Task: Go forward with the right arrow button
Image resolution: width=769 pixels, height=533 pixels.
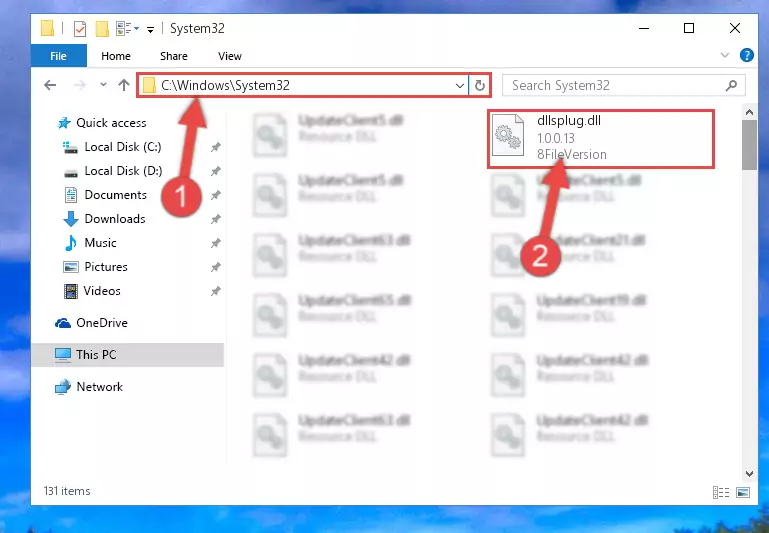Action: pyautogui.click(x=79, y=85)
